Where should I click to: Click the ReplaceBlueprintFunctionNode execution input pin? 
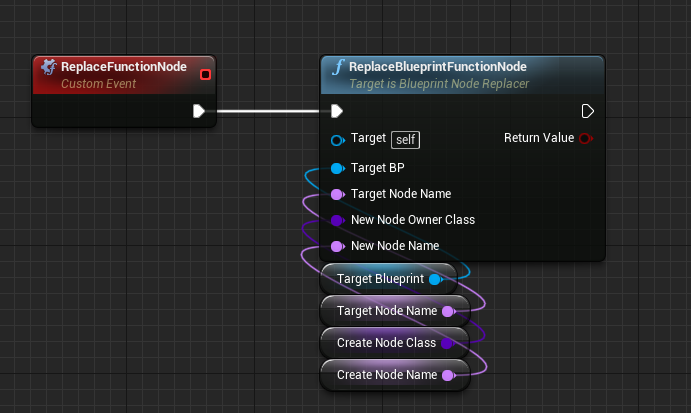pyautogui.click(x=337, y=111)
